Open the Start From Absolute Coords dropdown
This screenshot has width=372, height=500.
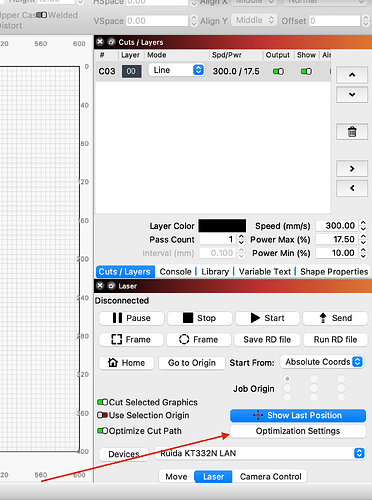[322, 362]
